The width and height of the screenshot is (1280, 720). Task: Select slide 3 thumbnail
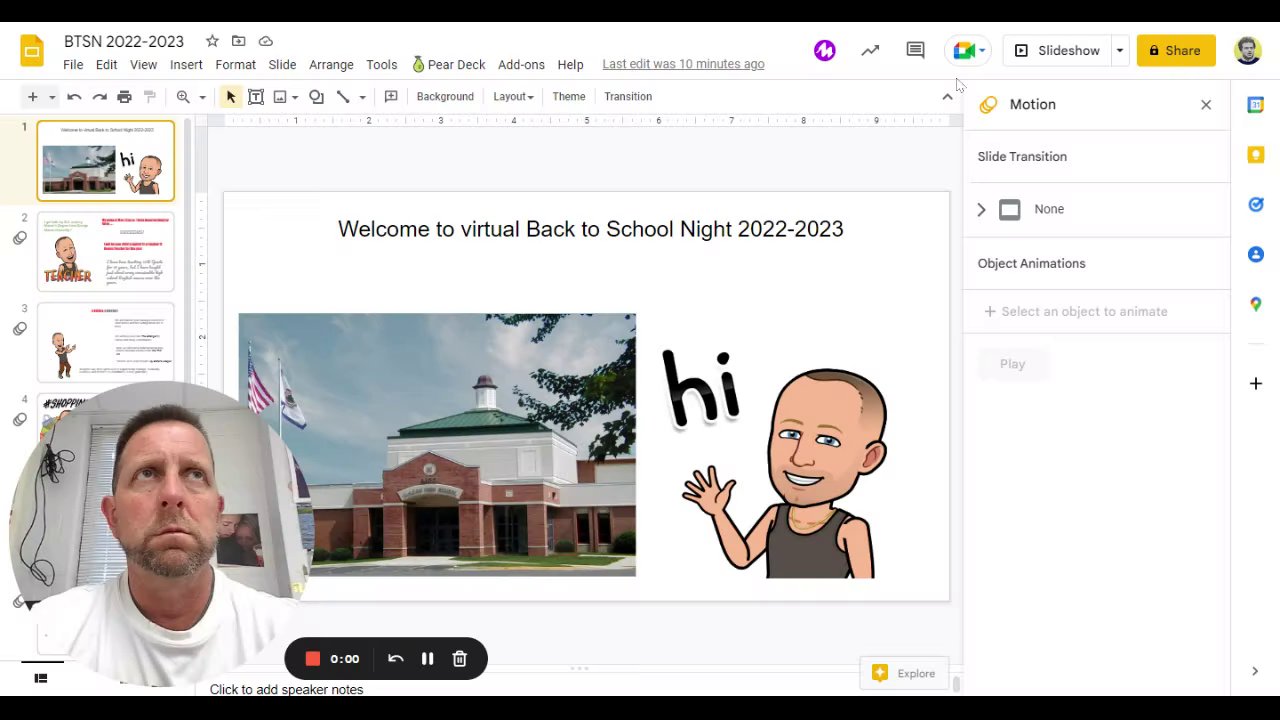[105, 342]
